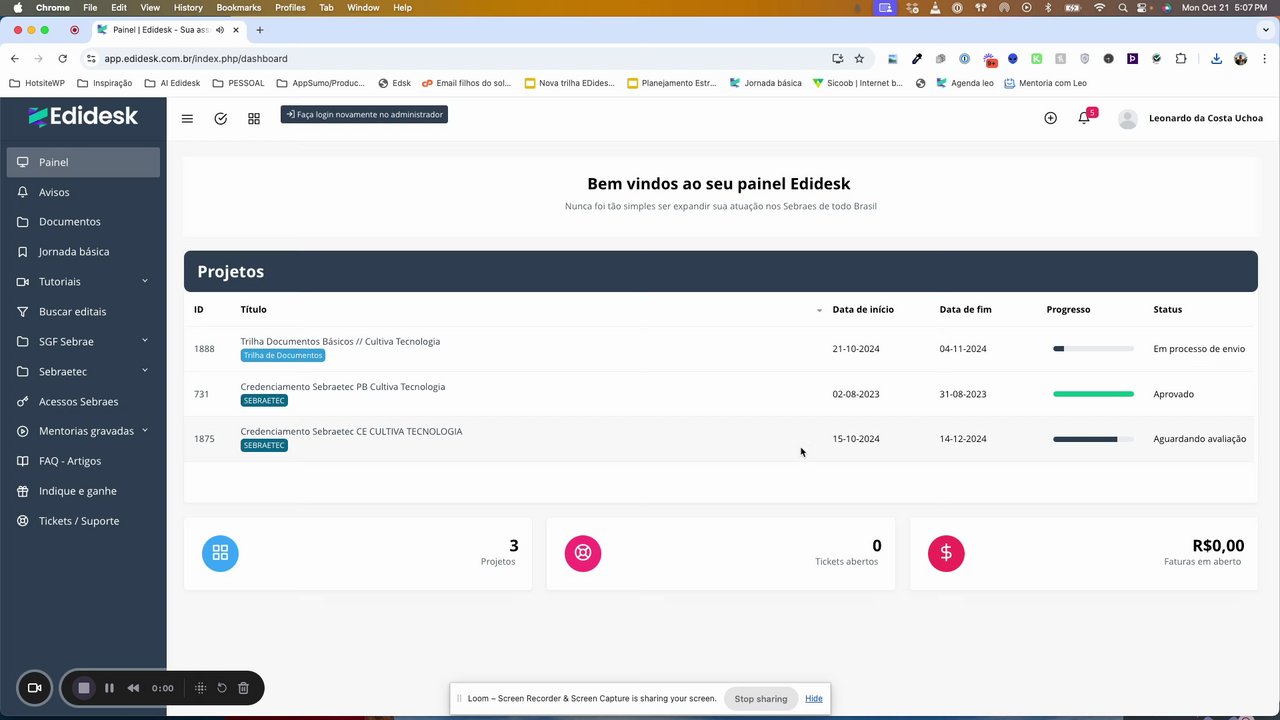This screenshot has width=1280, height=720.
Task: Click the blue Projetos grid icon card
Action: (220, 553)
